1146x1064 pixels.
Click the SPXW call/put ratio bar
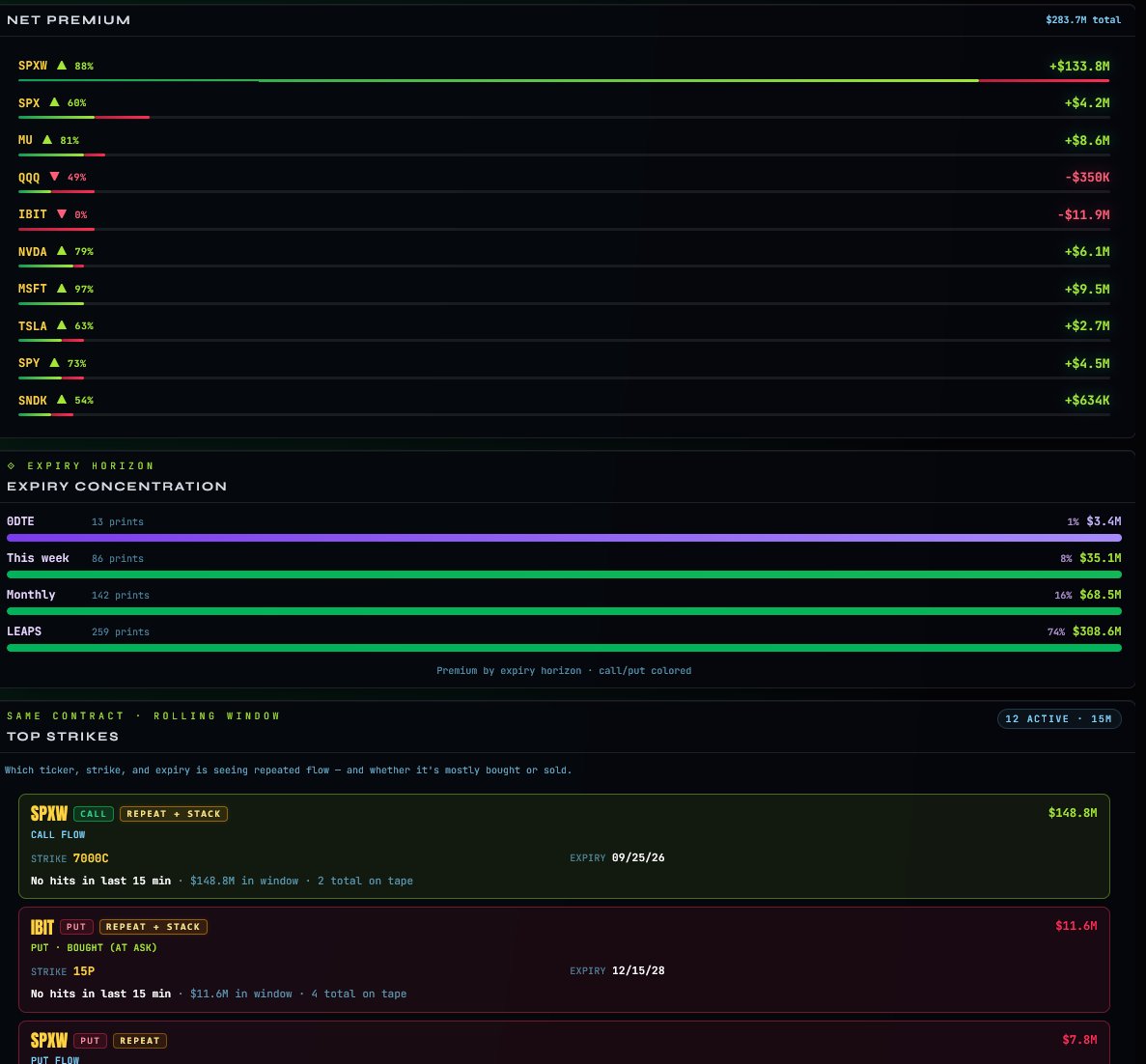pyautogui.click(x=564, y=80)
